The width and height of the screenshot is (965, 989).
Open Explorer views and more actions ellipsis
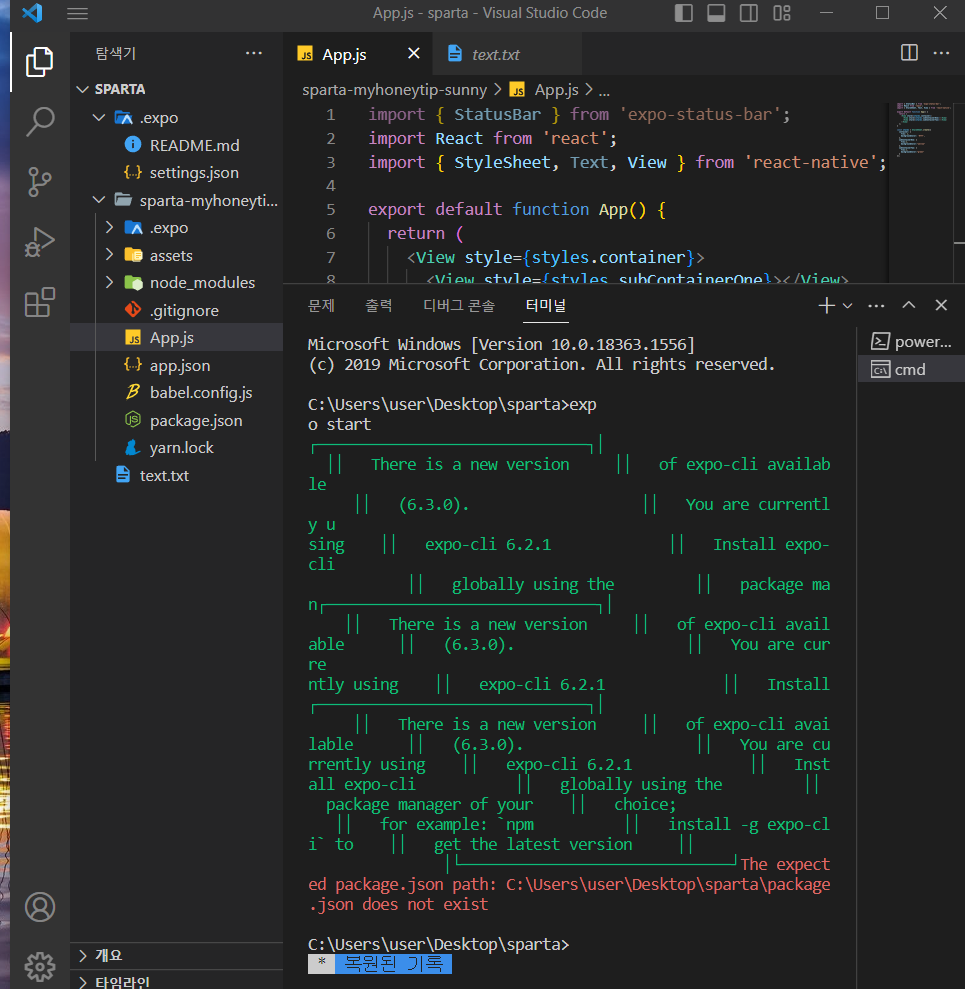point(254,53)
